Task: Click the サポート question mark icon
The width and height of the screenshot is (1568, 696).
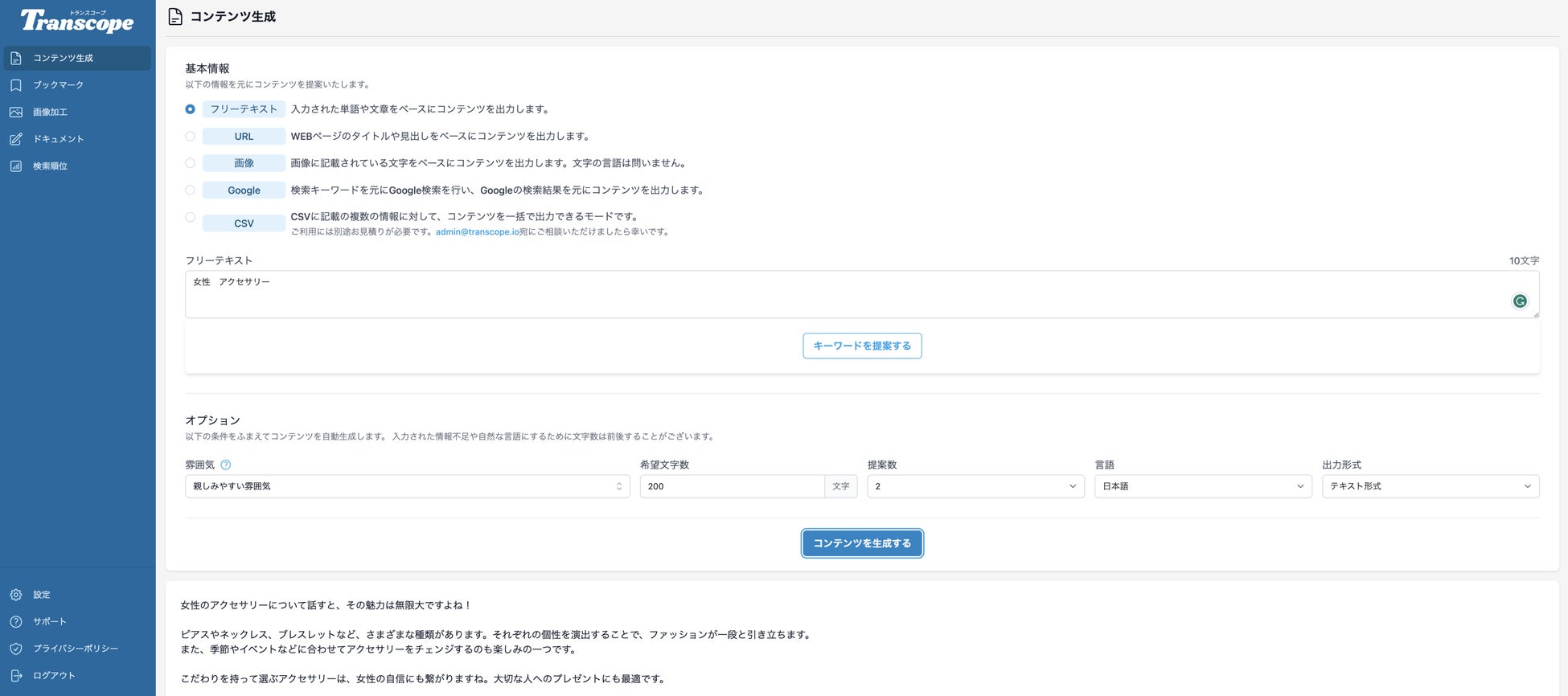Action: coord(16,622)
